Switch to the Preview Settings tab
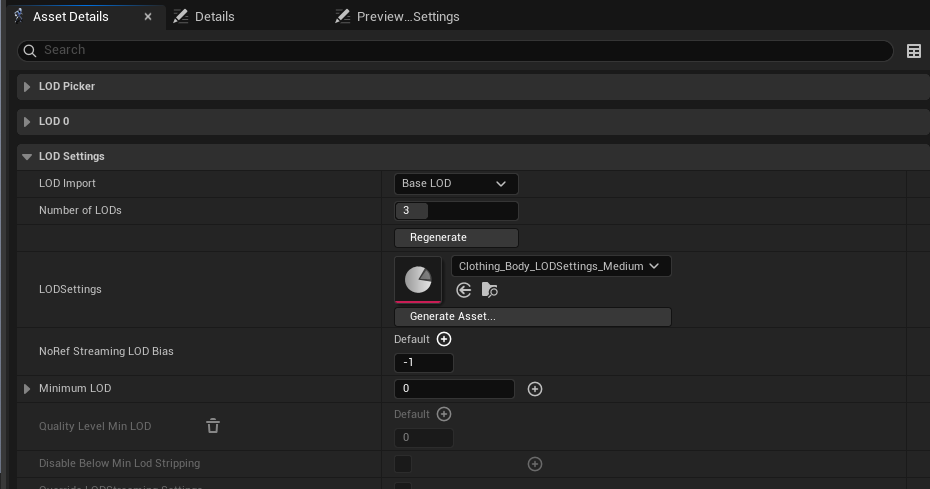Viewport: 930px width, 489px height. pyautogui.click(x=408, y=17)
